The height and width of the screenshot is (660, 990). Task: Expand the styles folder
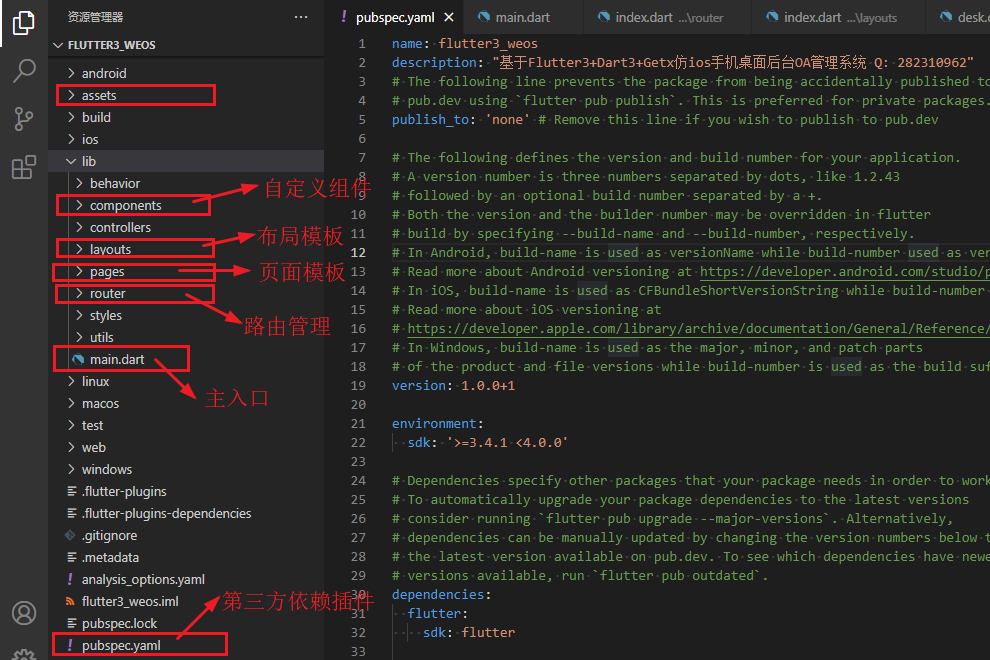pyautogui.click(x=187, y=315)
